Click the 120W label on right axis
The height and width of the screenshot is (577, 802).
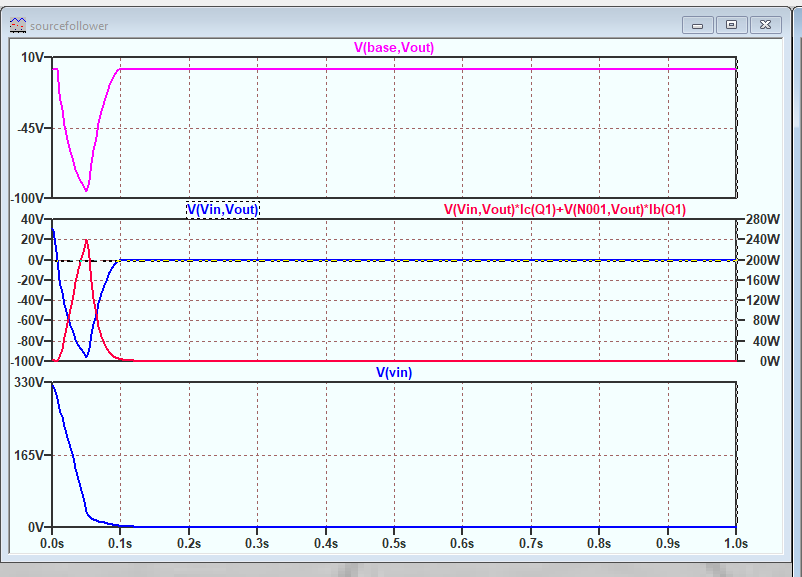pyautogui.click(x=763, y=300)
